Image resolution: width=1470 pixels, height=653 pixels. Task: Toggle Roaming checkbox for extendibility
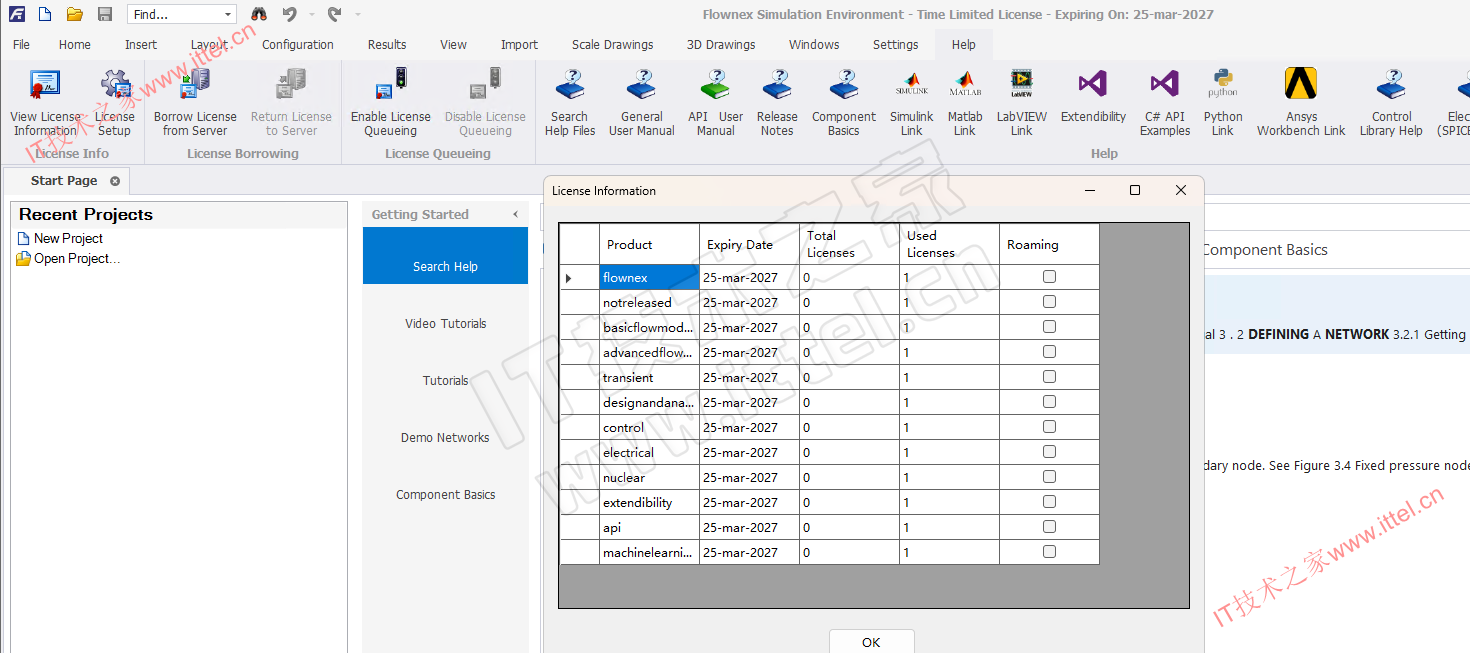(x=1049, y=502)
